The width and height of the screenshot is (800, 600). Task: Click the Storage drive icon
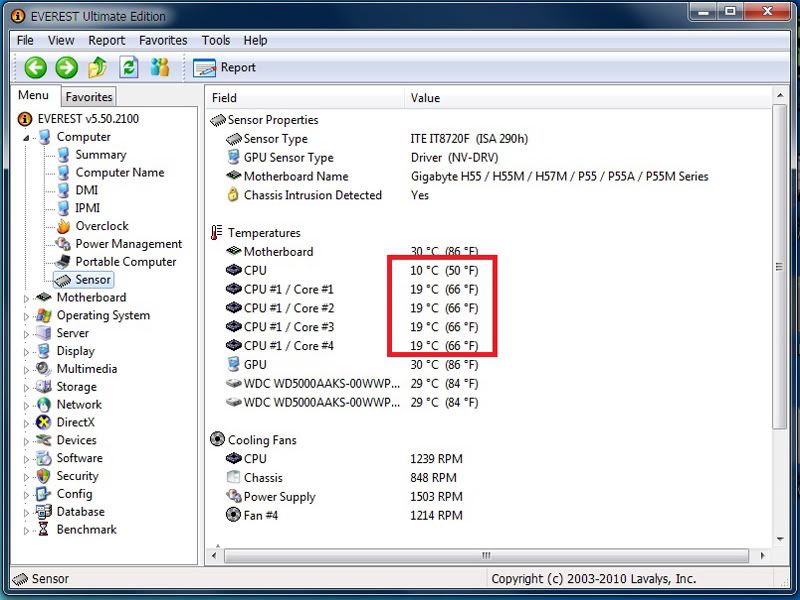44,386
